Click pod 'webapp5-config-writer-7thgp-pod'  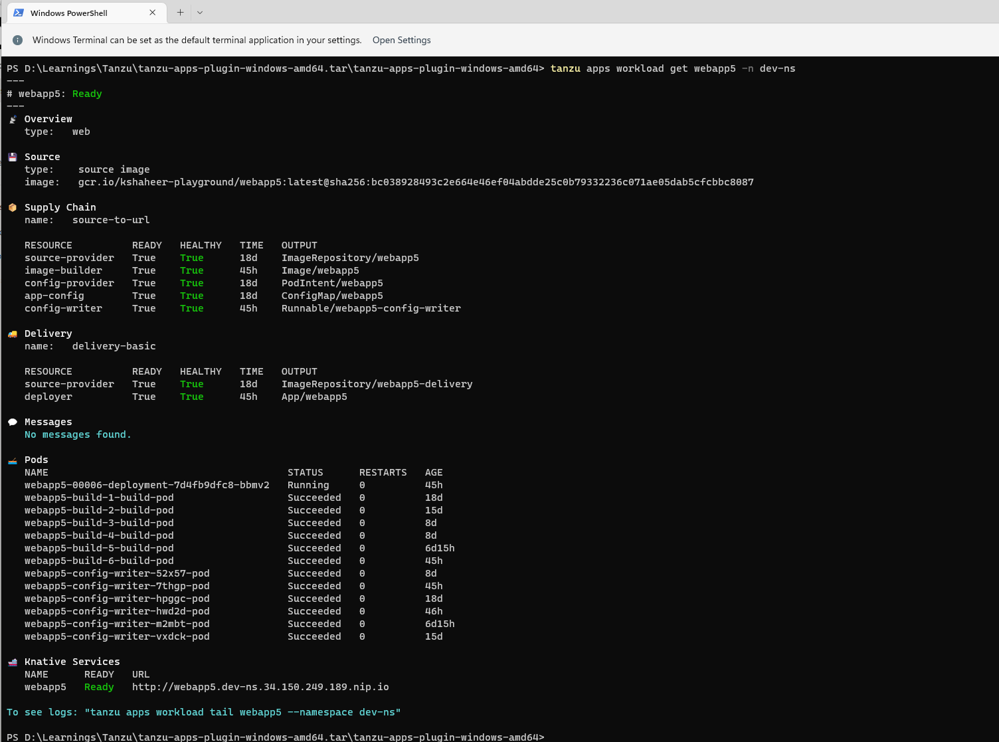coord(117,586)
